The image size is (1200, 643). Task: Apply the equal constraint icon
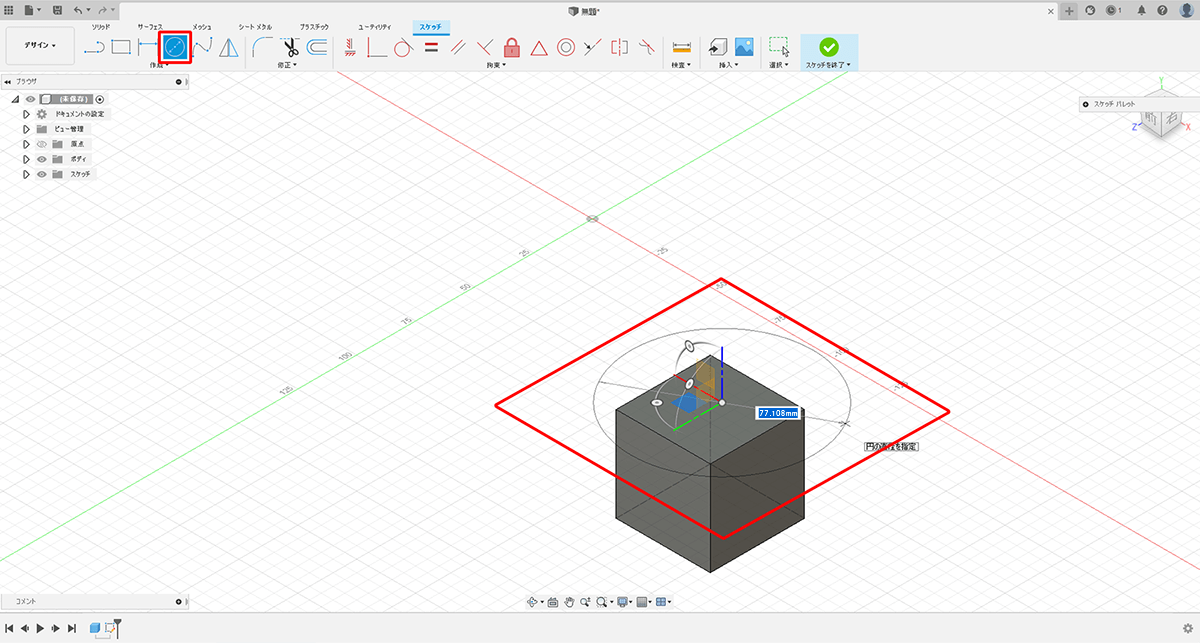pyautogui.click(x=432, y=47)
